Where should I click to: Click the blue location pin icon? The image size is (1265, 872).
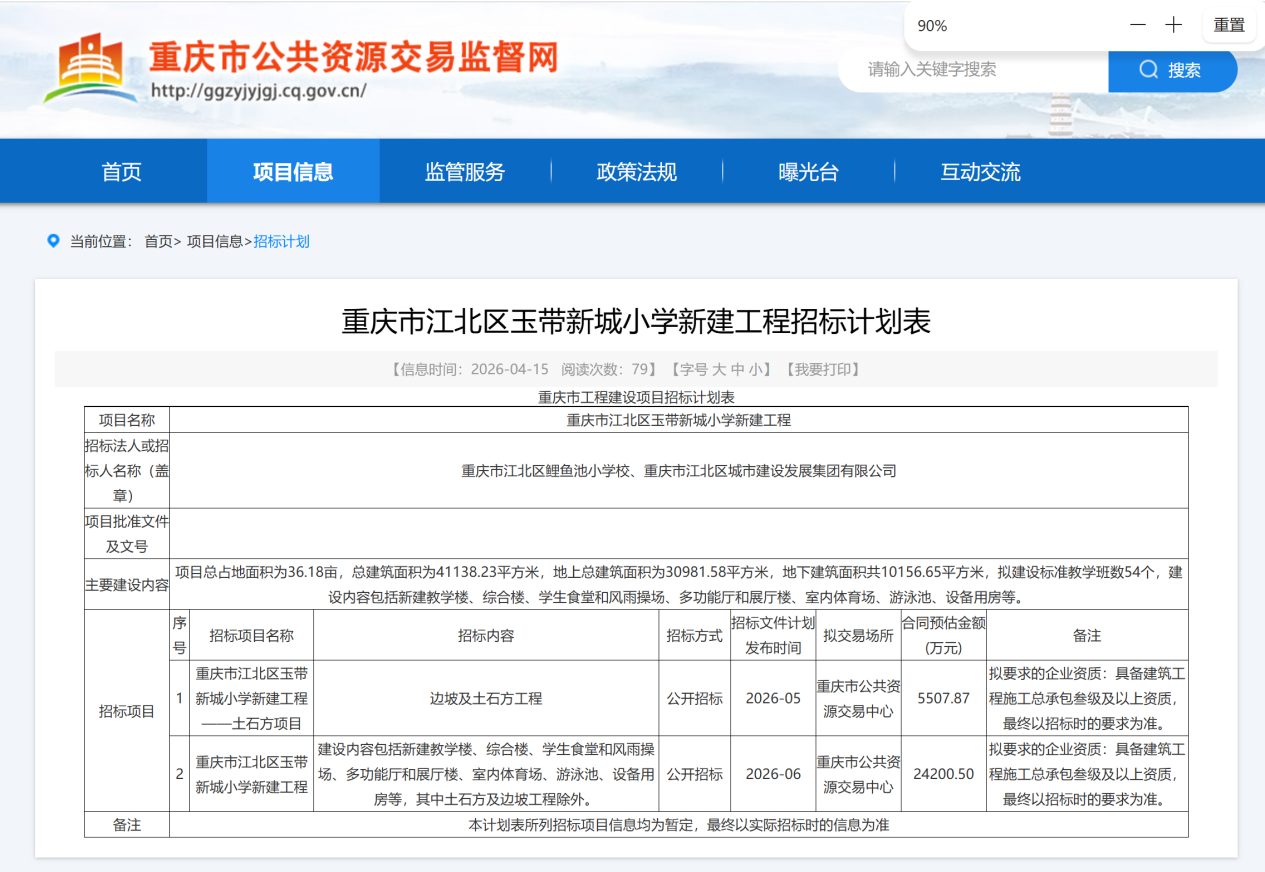coord(53,241)
